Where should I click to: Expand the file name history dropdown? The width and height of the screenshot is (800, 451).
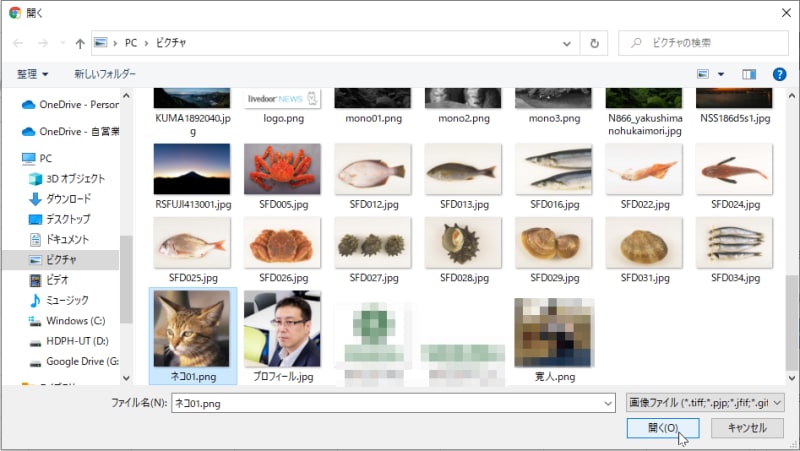pyautogui.click(x=608, y=404)
